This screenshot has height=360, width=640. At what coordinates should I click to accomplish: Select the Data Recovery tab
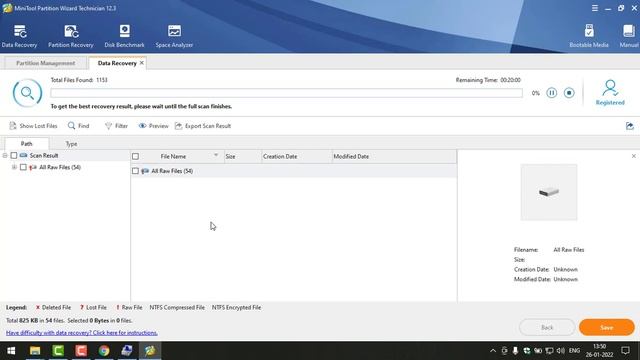coord(117,63)
